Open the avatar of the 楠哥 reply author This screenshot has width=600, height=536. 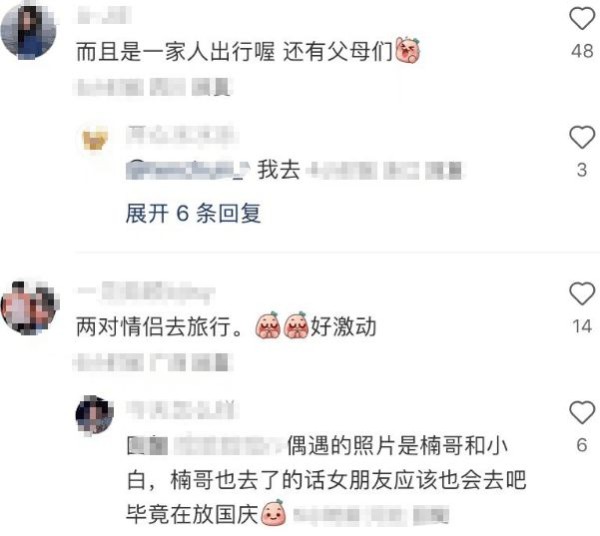(95, 415)
